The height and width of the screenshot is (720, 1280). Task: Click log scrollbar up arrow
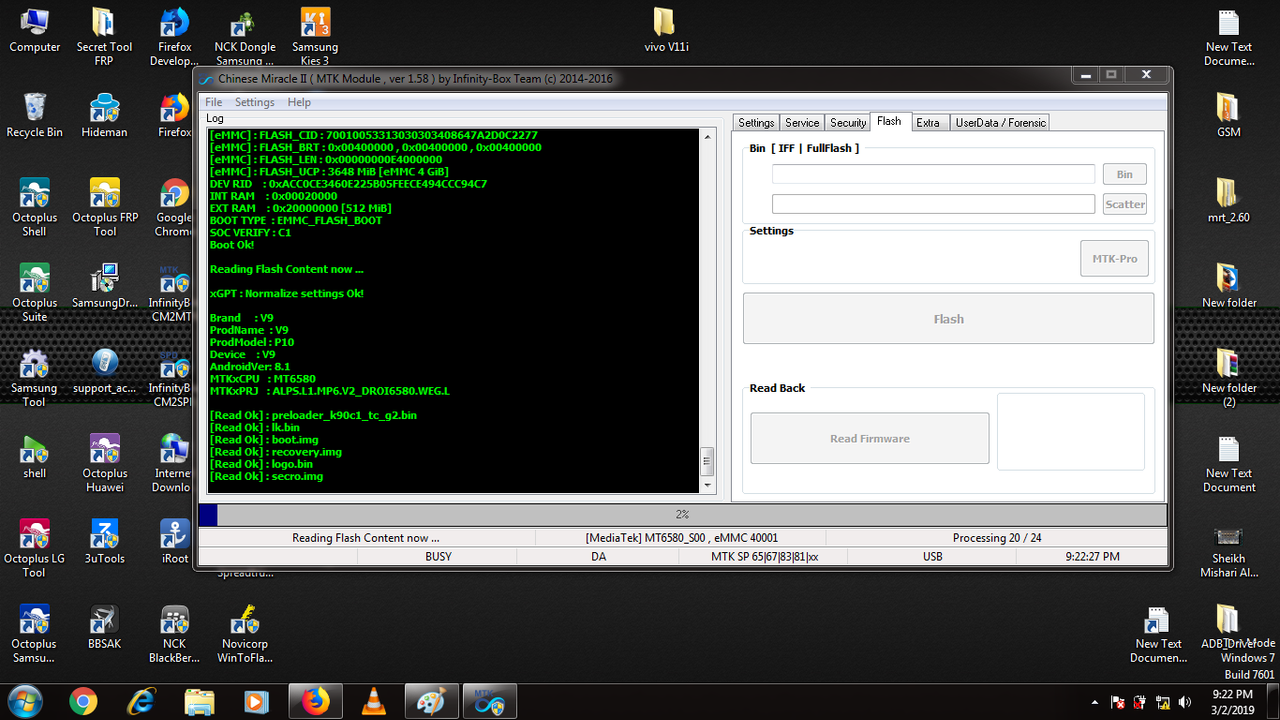(x=708, y=137)
